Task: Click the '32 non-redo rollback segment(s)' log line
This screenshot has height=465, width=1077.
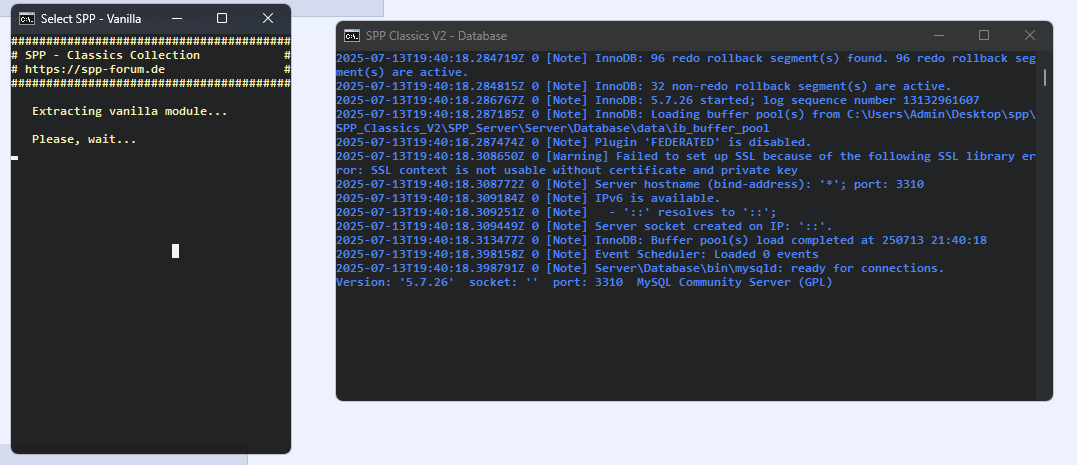Action: click(644, 86)
